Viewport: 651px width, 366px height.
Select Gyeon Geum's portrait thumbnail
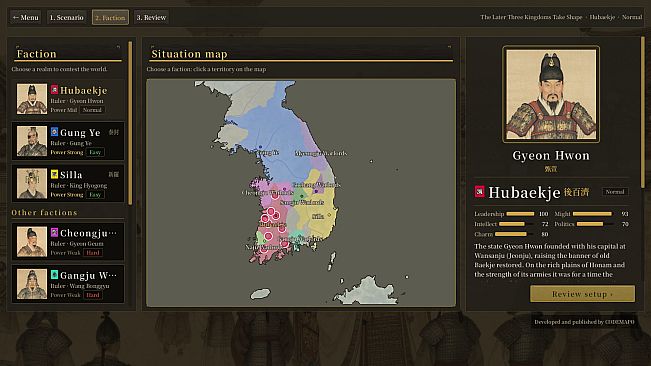(32, 242)
